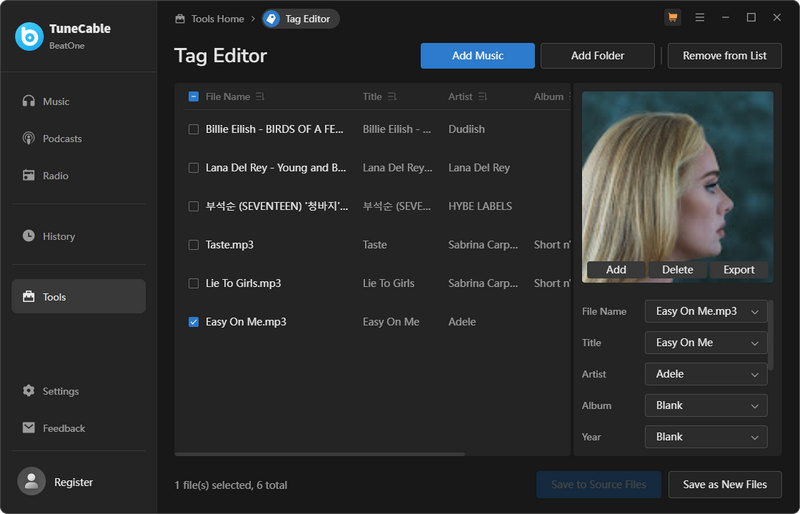The image size is (800, 514).
Task: Click '1 file(s) selected, 6 total' status
Action: click(x=231, y=485)
